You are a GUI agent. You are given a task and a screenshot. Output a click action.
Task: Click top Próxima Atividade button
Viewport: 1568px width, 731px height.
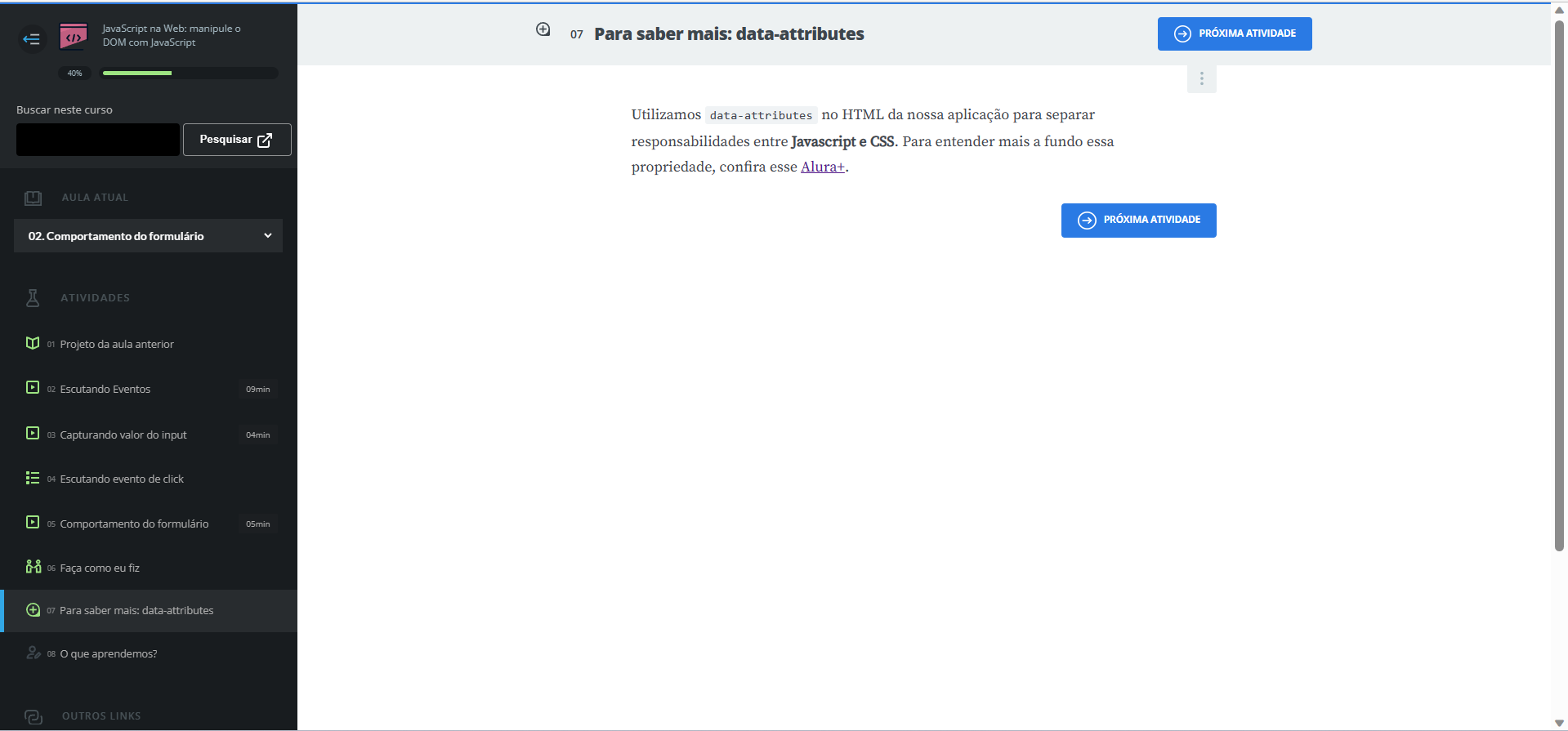click(x=1235, y=33)
